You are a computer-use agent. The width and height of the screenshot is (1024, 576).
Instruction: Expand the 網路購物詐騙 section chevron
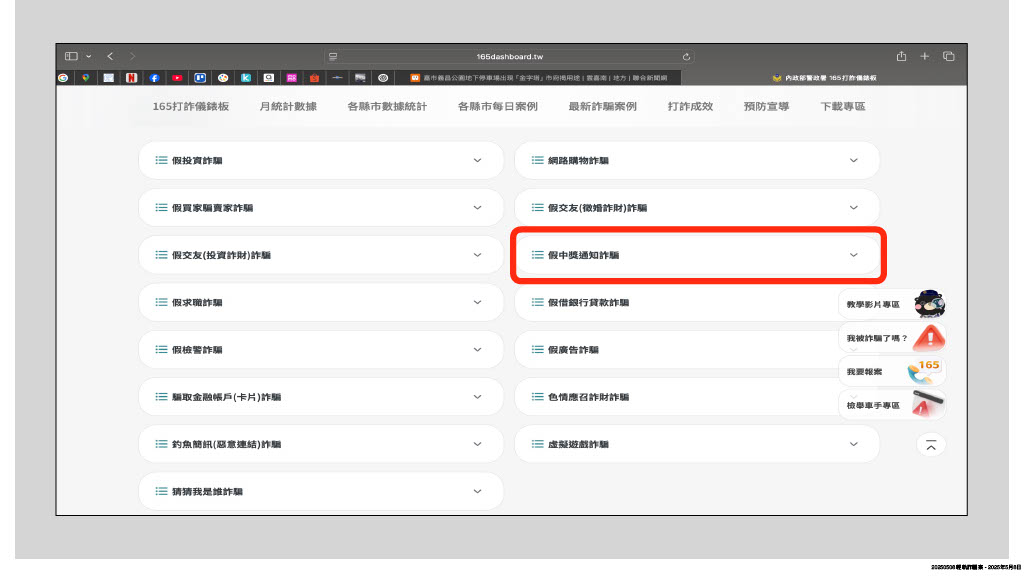[x=853, y=160]
